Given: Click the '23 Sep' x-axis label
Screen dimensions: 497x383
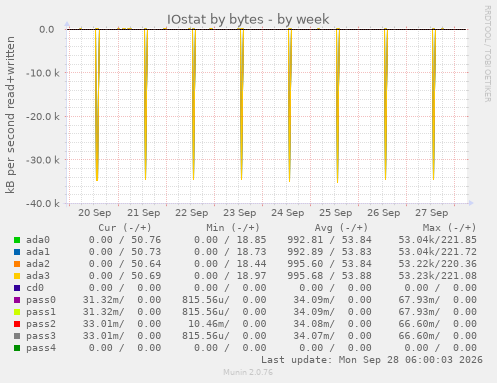Looking at the screenshot, I should [240, 213].
